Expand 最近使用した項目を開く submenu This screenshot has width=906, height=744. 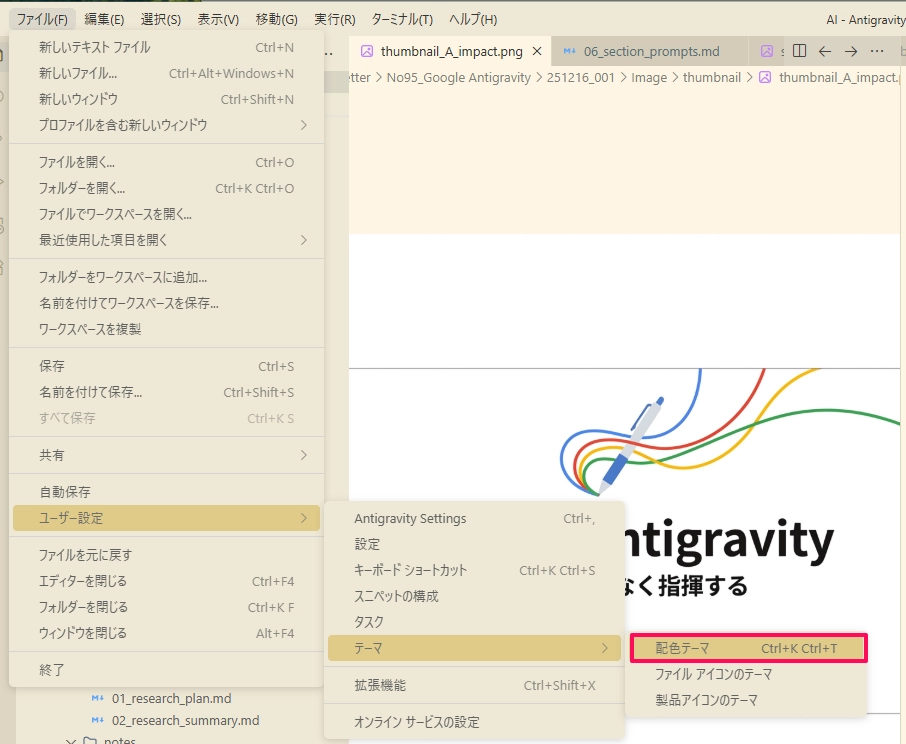[166, 240]
